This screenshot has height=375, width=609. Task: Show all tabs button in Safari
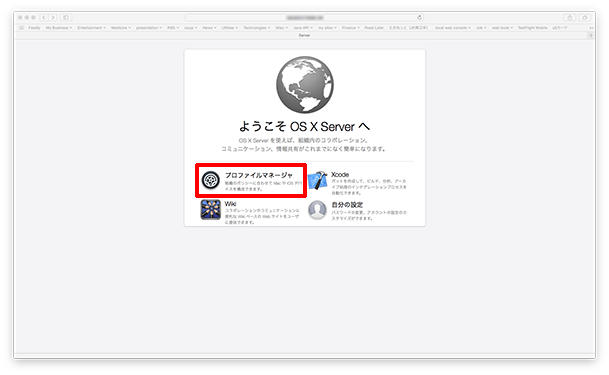[585, 17]
